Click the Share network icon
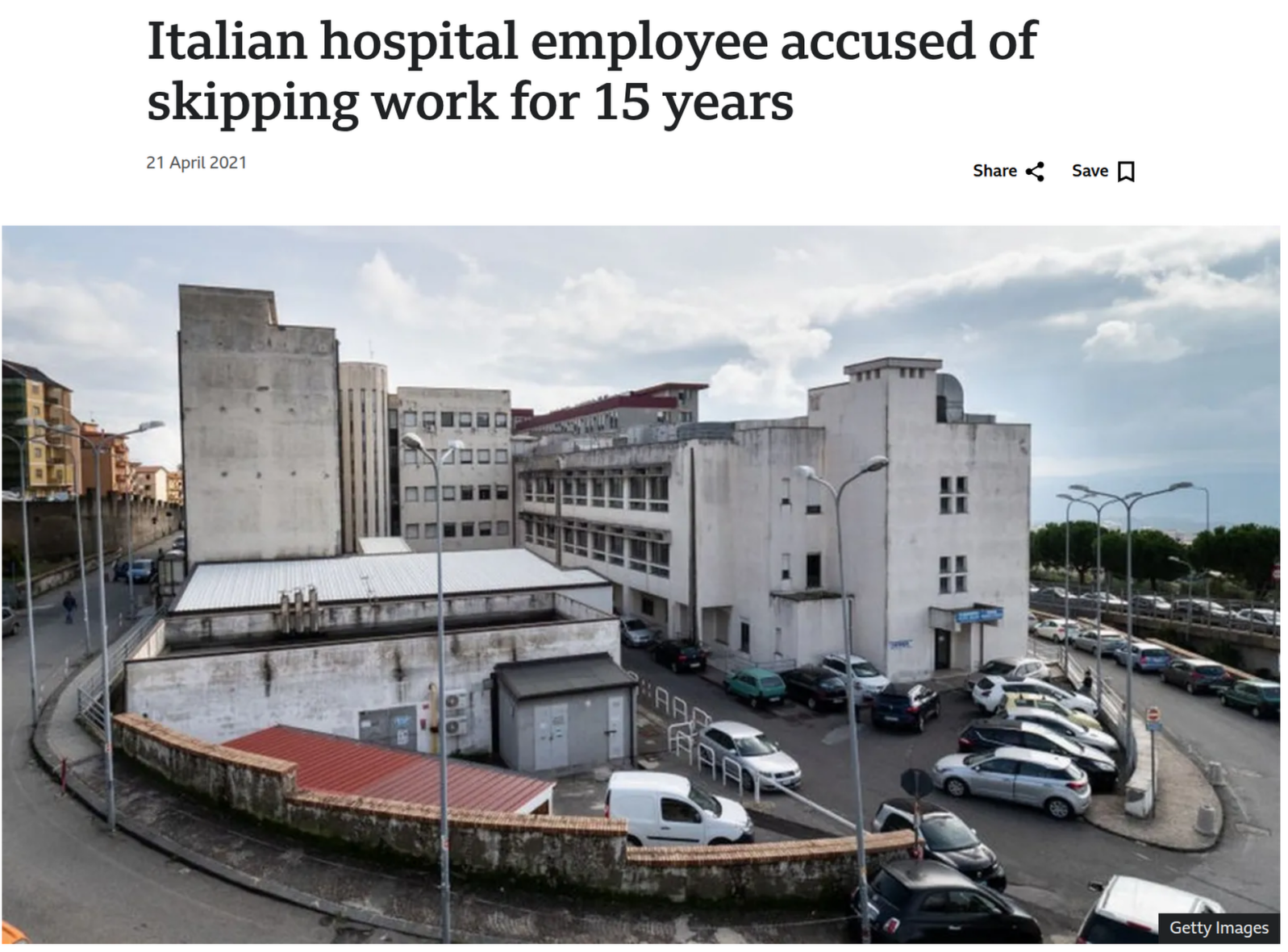The height and width of the screenshot is (952, 1288). point(1035,172)
